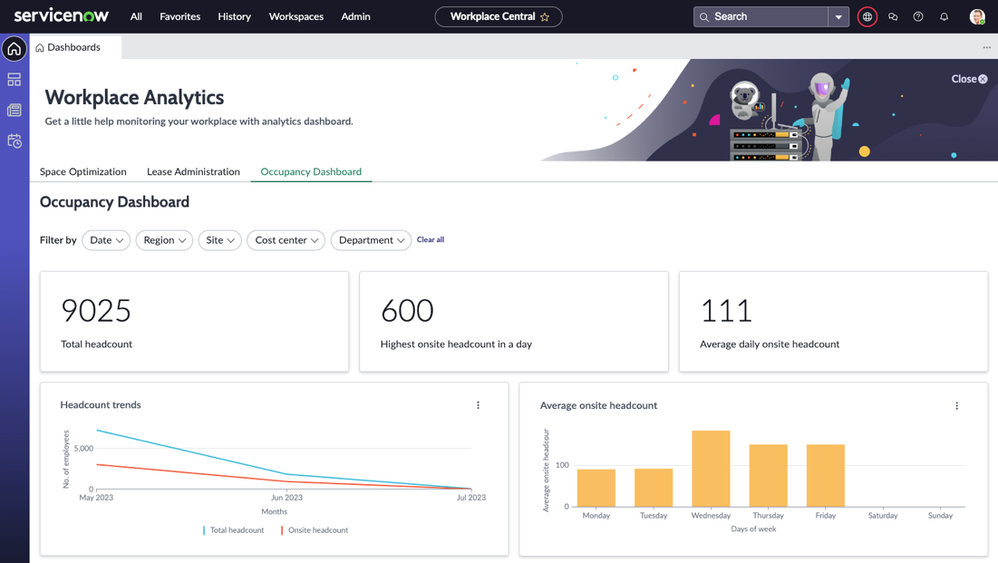Screen dimensions: 998x563
Task: Toggle Onsite headcount legend series
Action: tap(317, 530)
